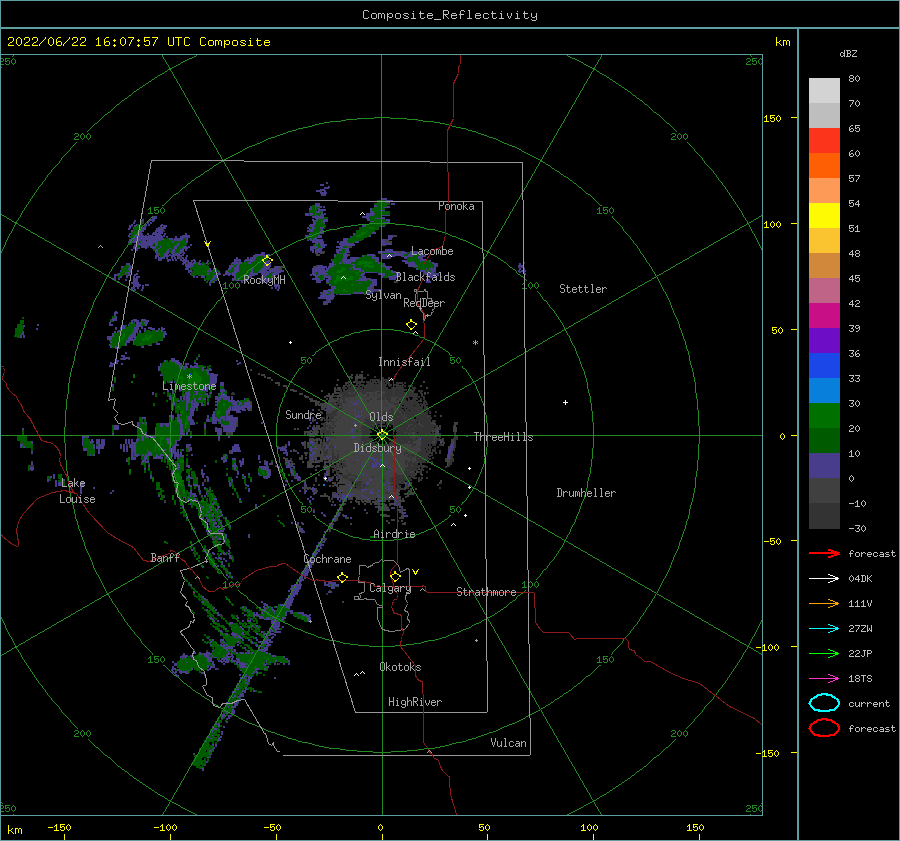This screenshot has width=900, height=841.
Task: Click the Vulcan town label
Action: (508, 743)
